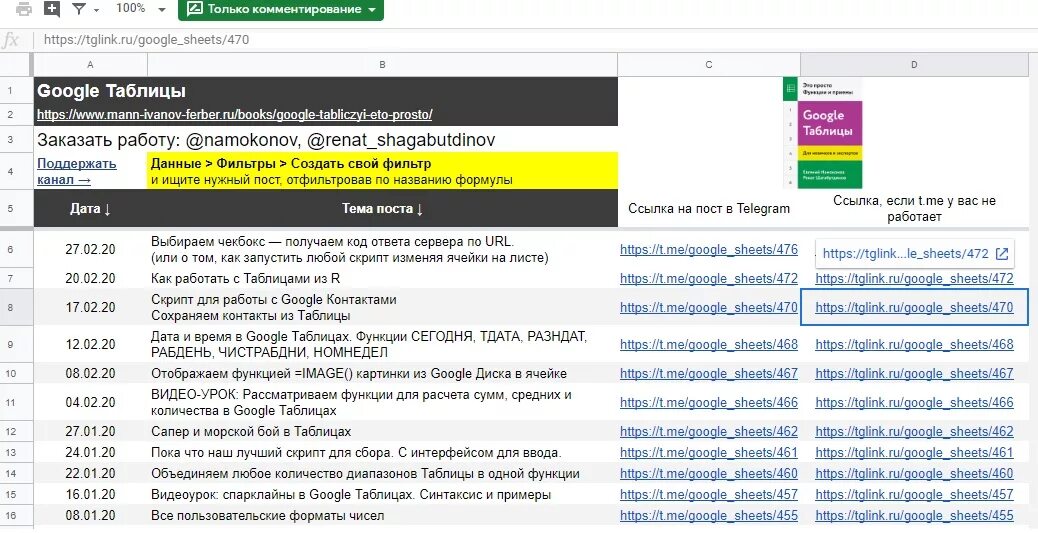Click the Google Таблицы book cover thumbnail
The width and height of the screenshot is (1038, 533).
tap(823, 133)
